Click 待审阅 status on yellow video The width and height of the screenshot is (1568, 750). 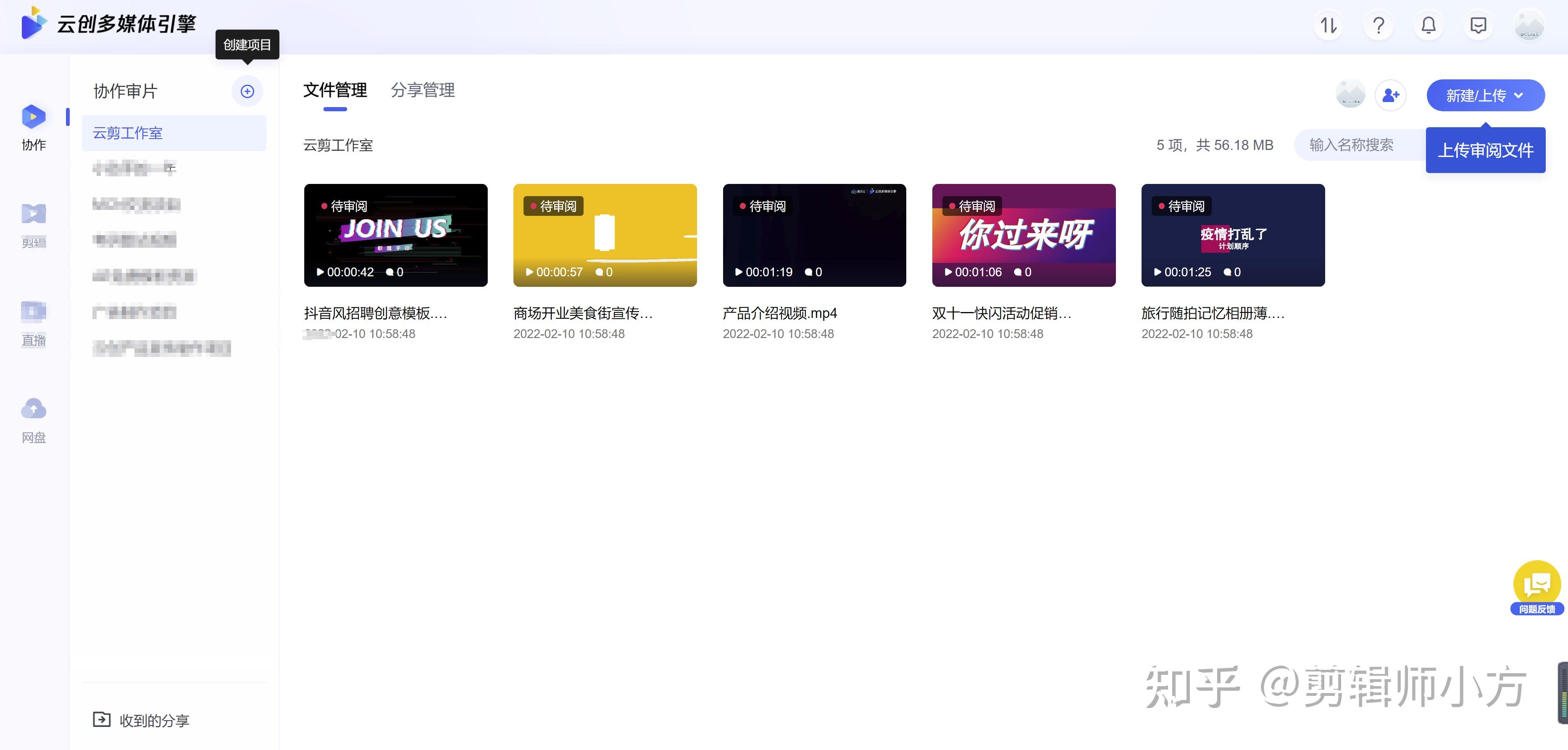pyautogui.click(x=554, y=206)
